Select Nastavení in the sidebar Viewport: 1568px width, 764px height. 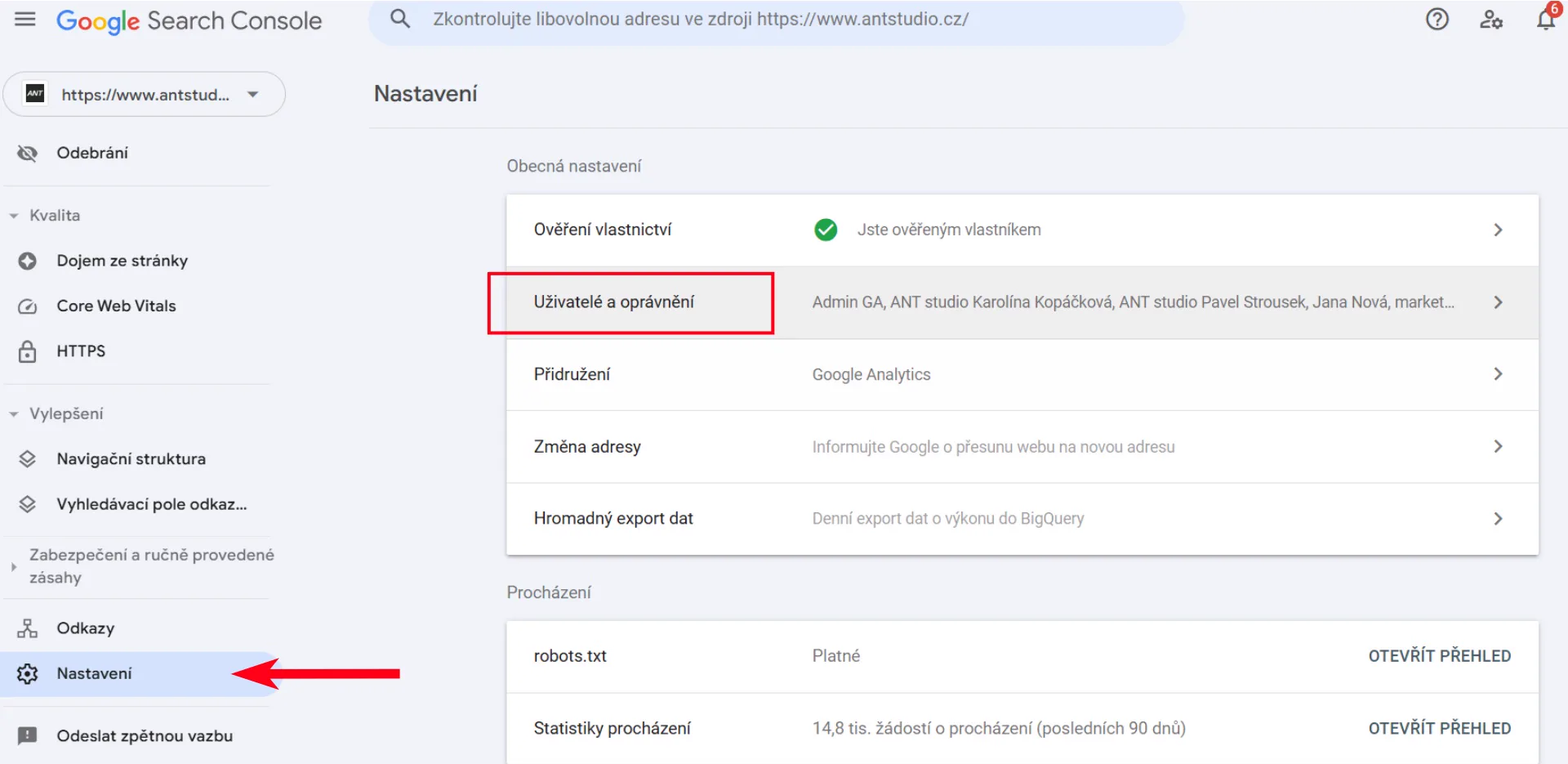point(139,674)
